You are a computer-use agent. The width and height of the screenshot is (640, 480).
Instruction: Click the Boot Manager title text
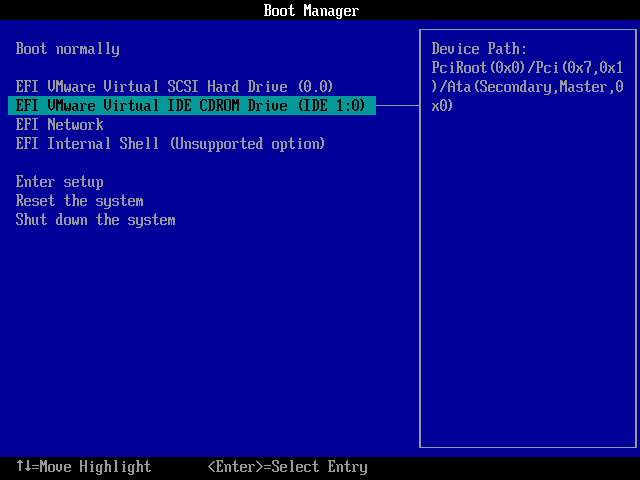311,10
